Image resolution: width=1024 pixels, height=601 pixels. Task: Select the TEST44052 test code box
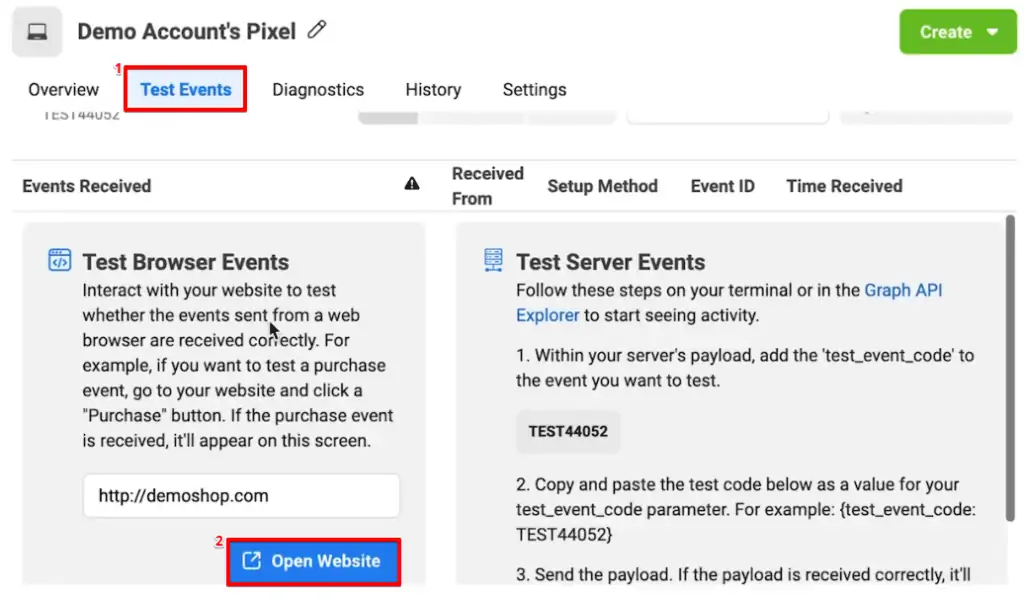568,432
